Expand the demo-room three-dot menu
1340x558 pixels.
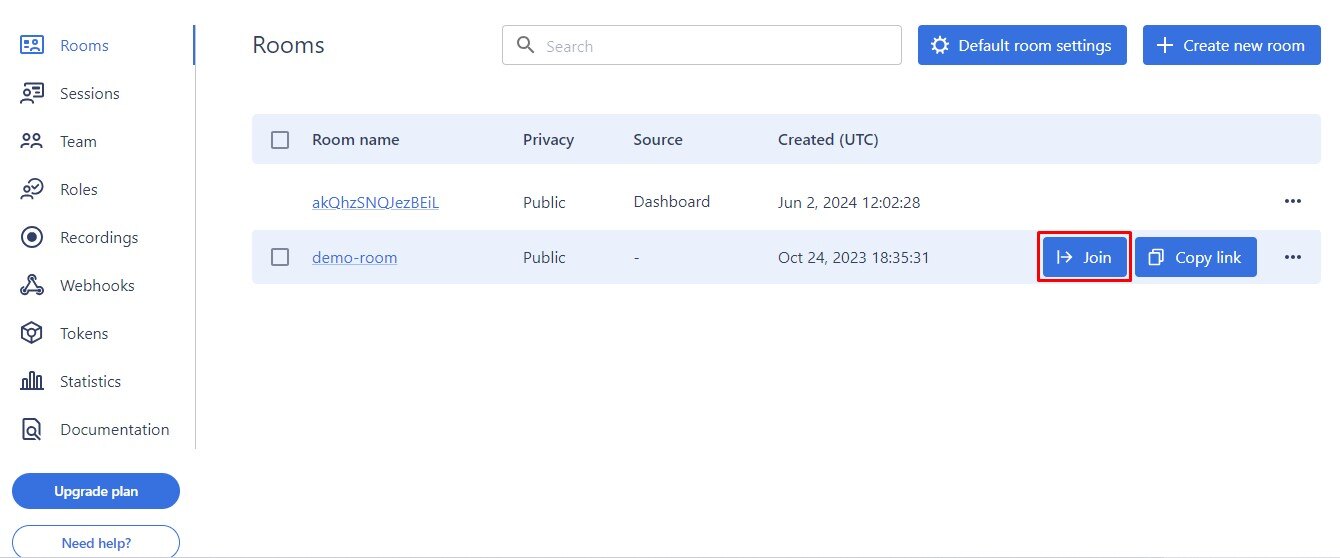[1292, 257]
